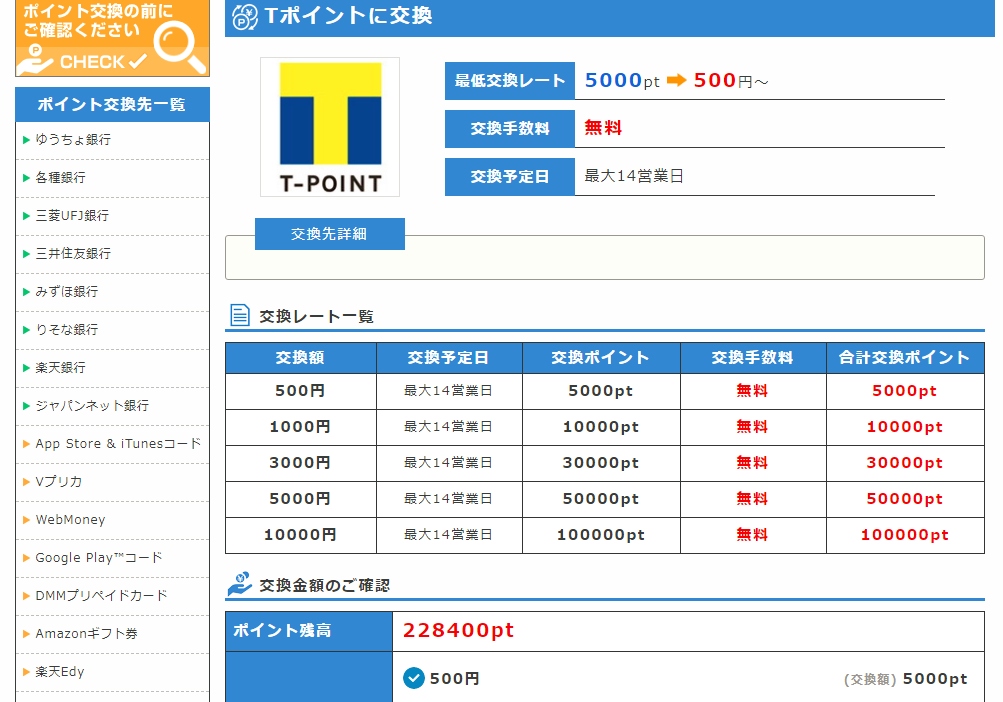The height and width of the screenshot is (702, 1003).
Task: Select the 500円 exchange amount option
Action: point(414,678)
